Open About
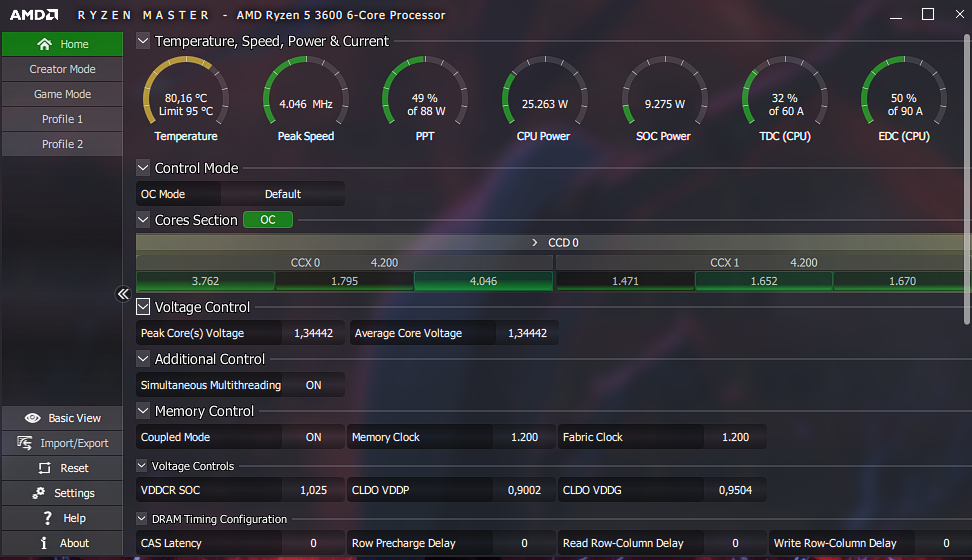Viewport: 972px width, 560px height. tap(62, 543)
